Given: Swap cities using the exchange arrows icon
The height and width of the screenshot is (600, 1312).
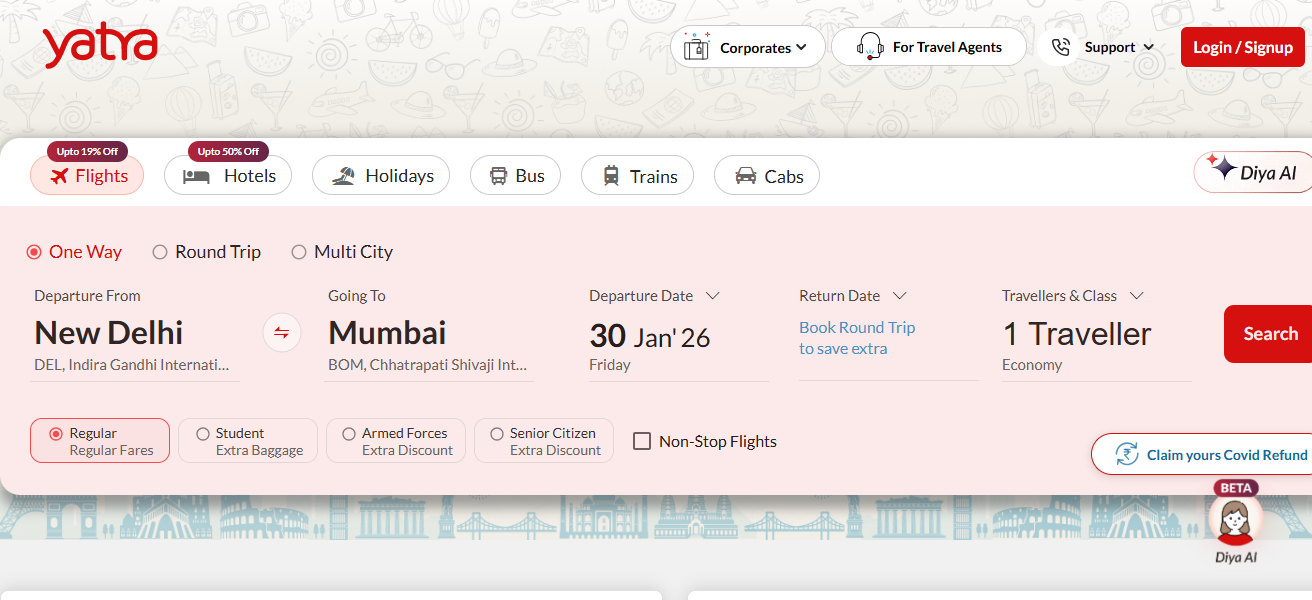Looking at the screenshot, I should click(x=281, y=333).
